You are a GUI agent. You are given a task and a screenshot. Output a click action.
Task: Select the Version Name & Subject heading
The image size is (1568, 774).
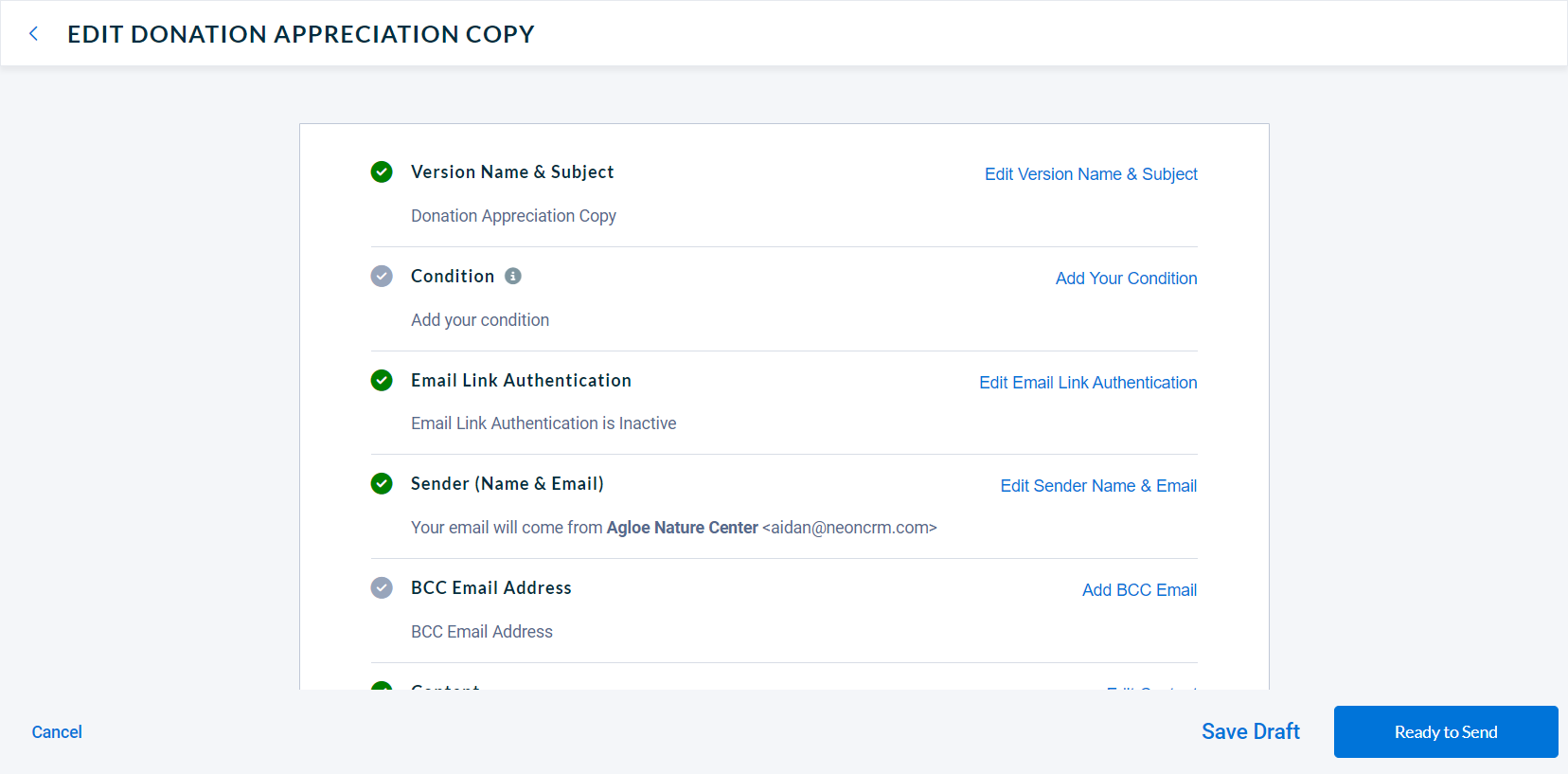click(x=512, y=171)
